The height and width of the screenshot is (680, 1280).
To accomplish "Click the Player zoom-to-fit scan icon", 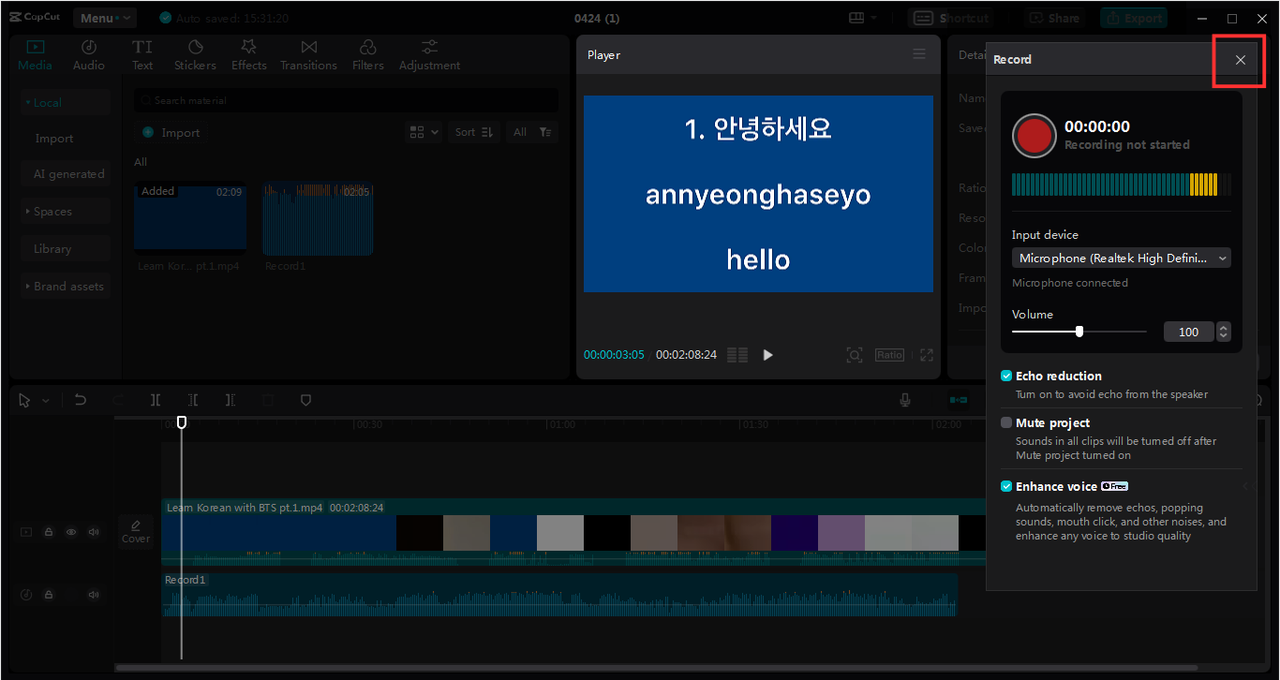I will [854, 355].
